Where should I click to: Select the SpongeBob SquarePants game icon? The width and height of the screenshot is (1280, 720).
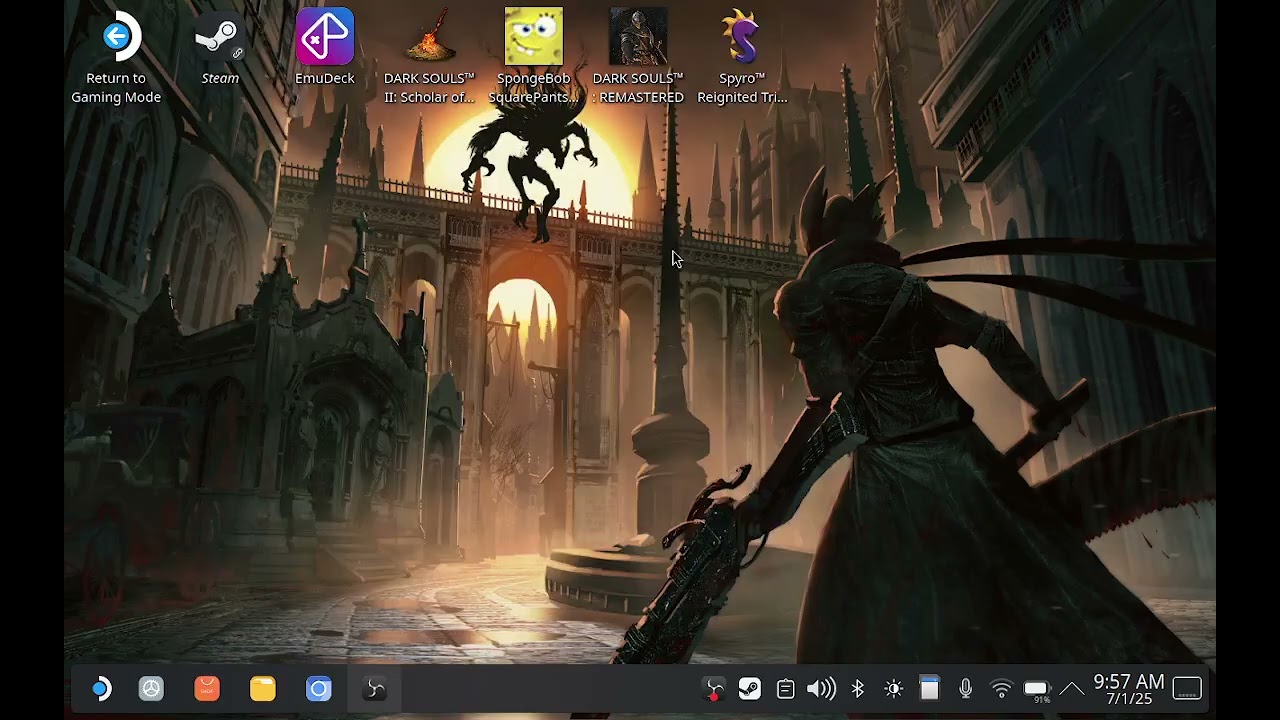[533, 58]
